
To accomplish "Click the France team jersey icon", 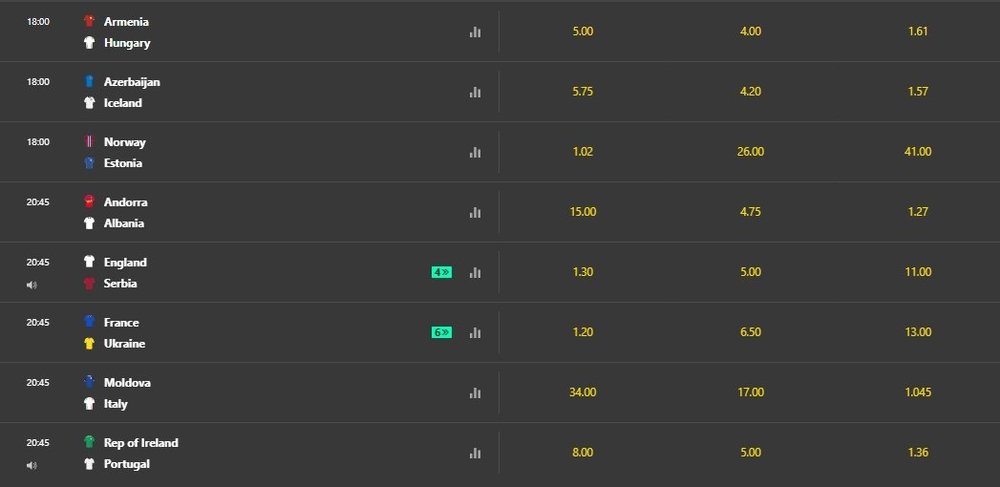I will pos(89,322).
